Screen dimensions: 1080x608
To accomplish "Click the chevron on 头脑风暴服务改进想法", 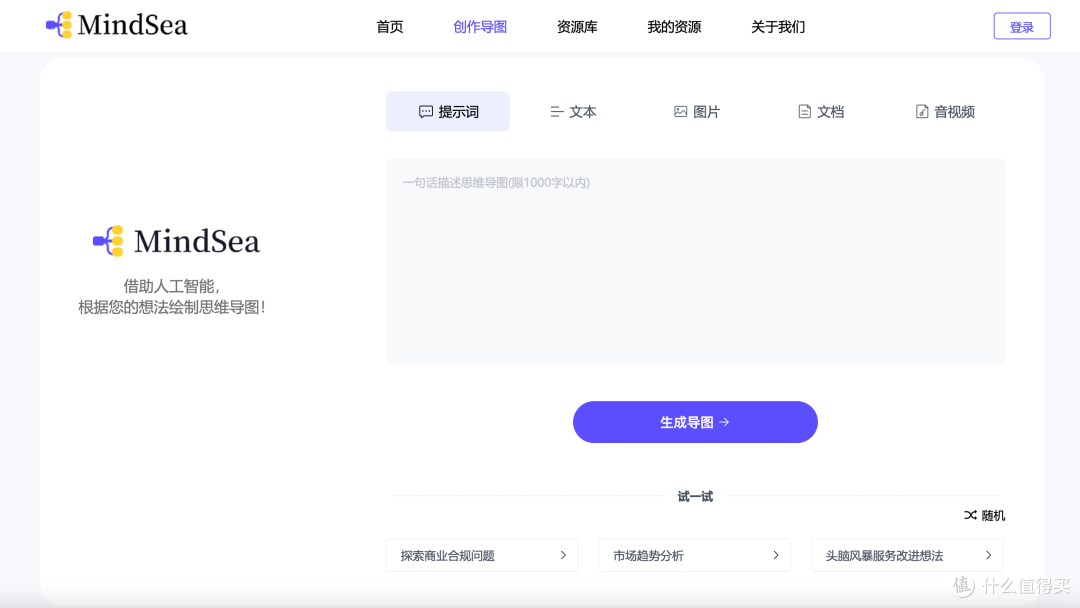I will [988, 555].
